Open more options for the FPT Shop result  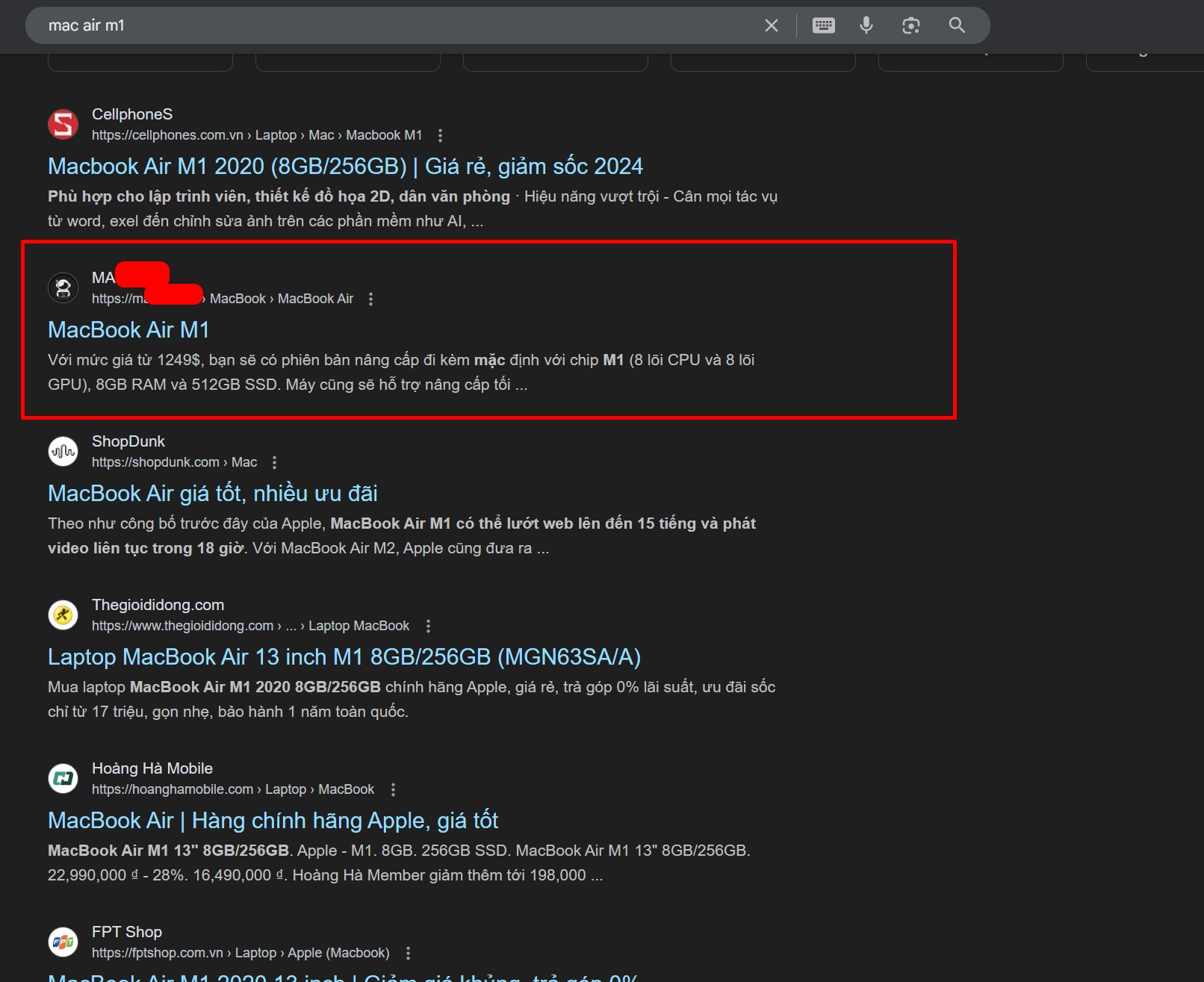[x=408, y=953]
